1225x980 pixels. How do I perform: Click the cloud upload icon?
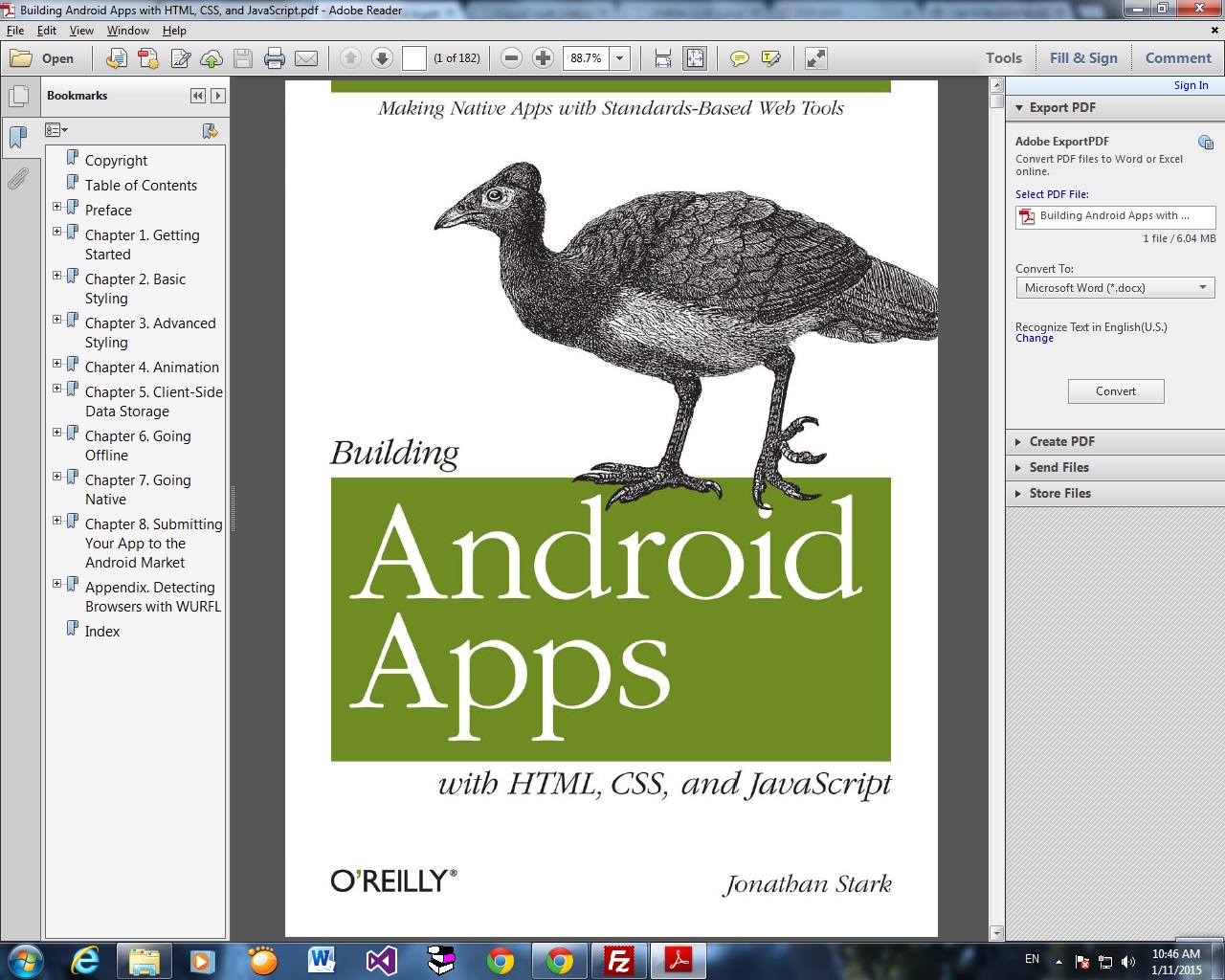point(212,58)
